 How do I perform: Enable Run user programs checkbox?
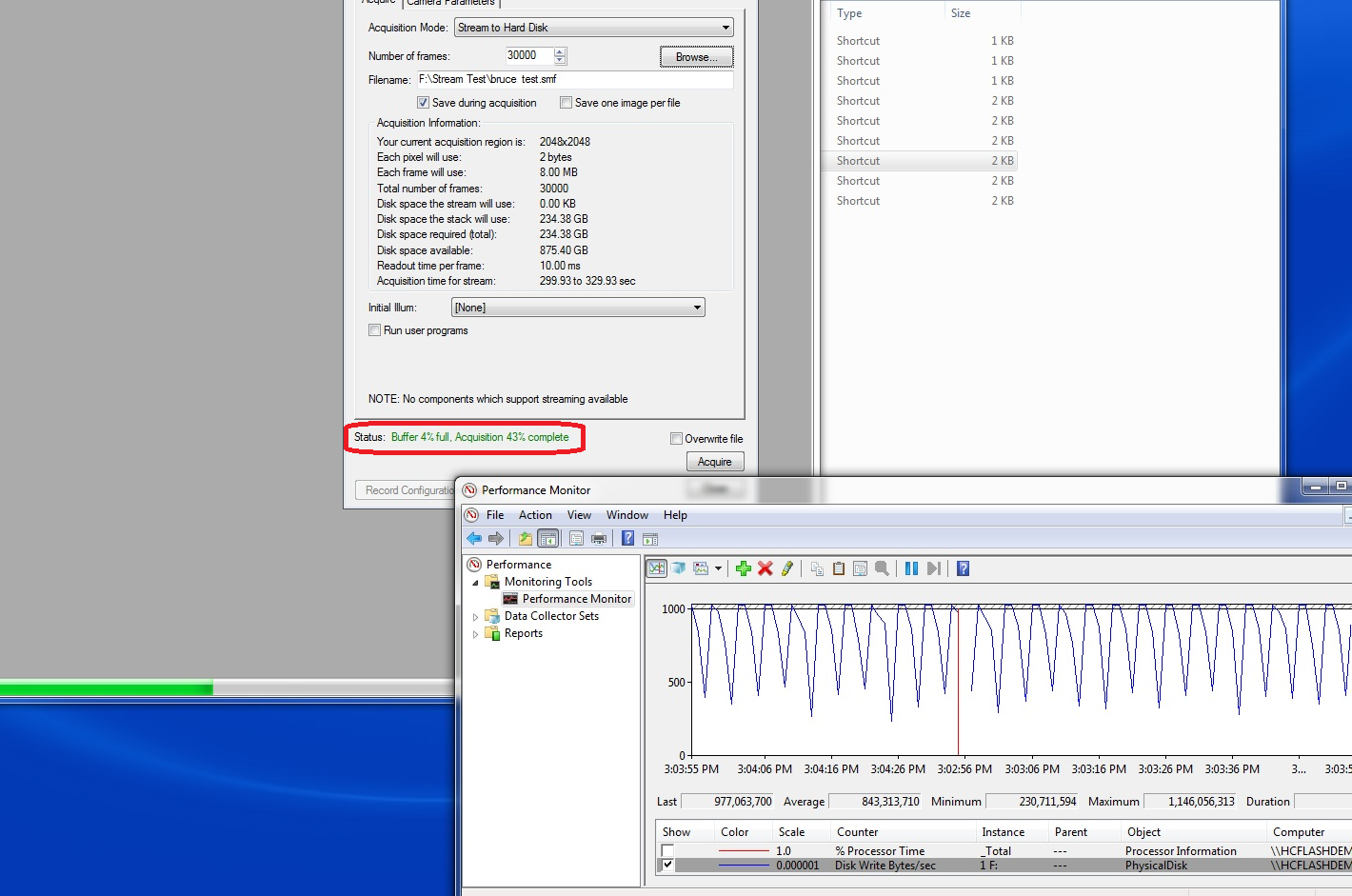coord(374,330)
